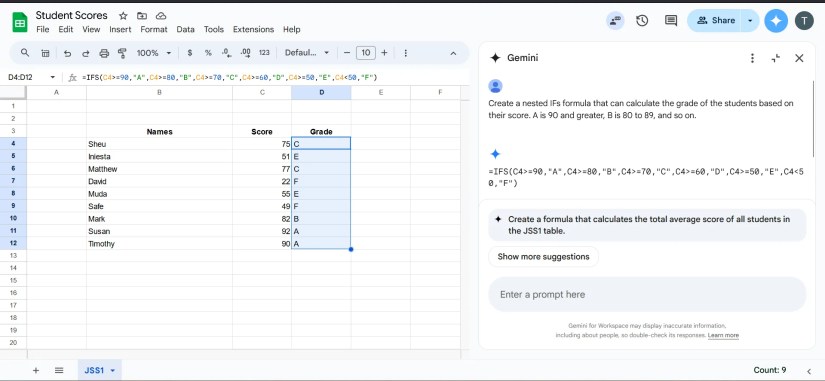The image size is (825, 381).
Task: Click the Student Scores document title
Action: pyautogui.click(x=72, y=15)
